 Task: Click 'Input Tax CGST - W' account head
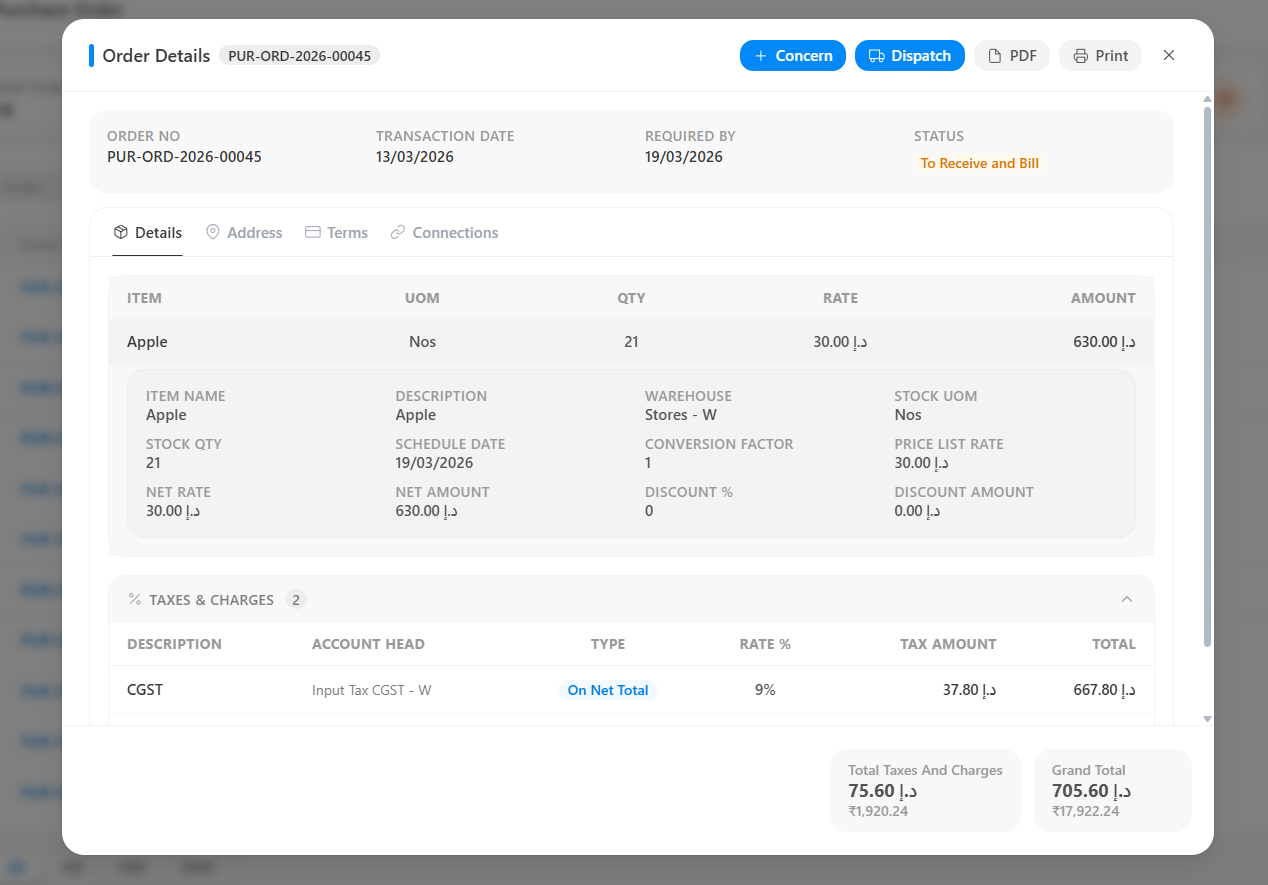tap(372, 690)
